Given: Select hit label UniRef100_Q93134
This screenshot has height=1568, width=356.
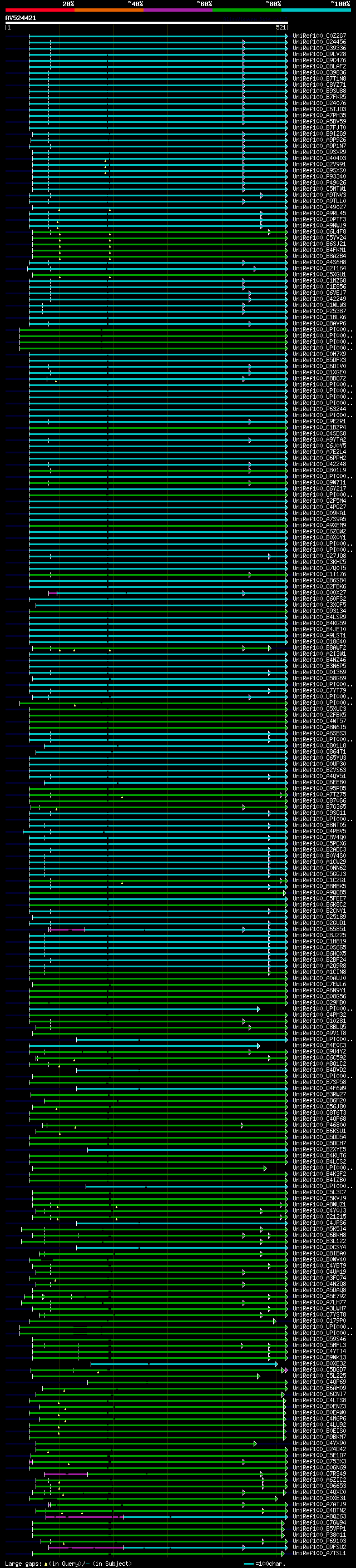Looking at the screenshot, I should (x=319, y=611).
